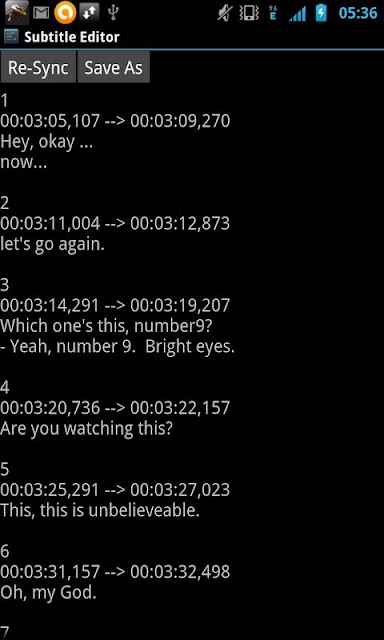
Task: Tap the 05:36 clock in status bar
Action: [358, 13]
